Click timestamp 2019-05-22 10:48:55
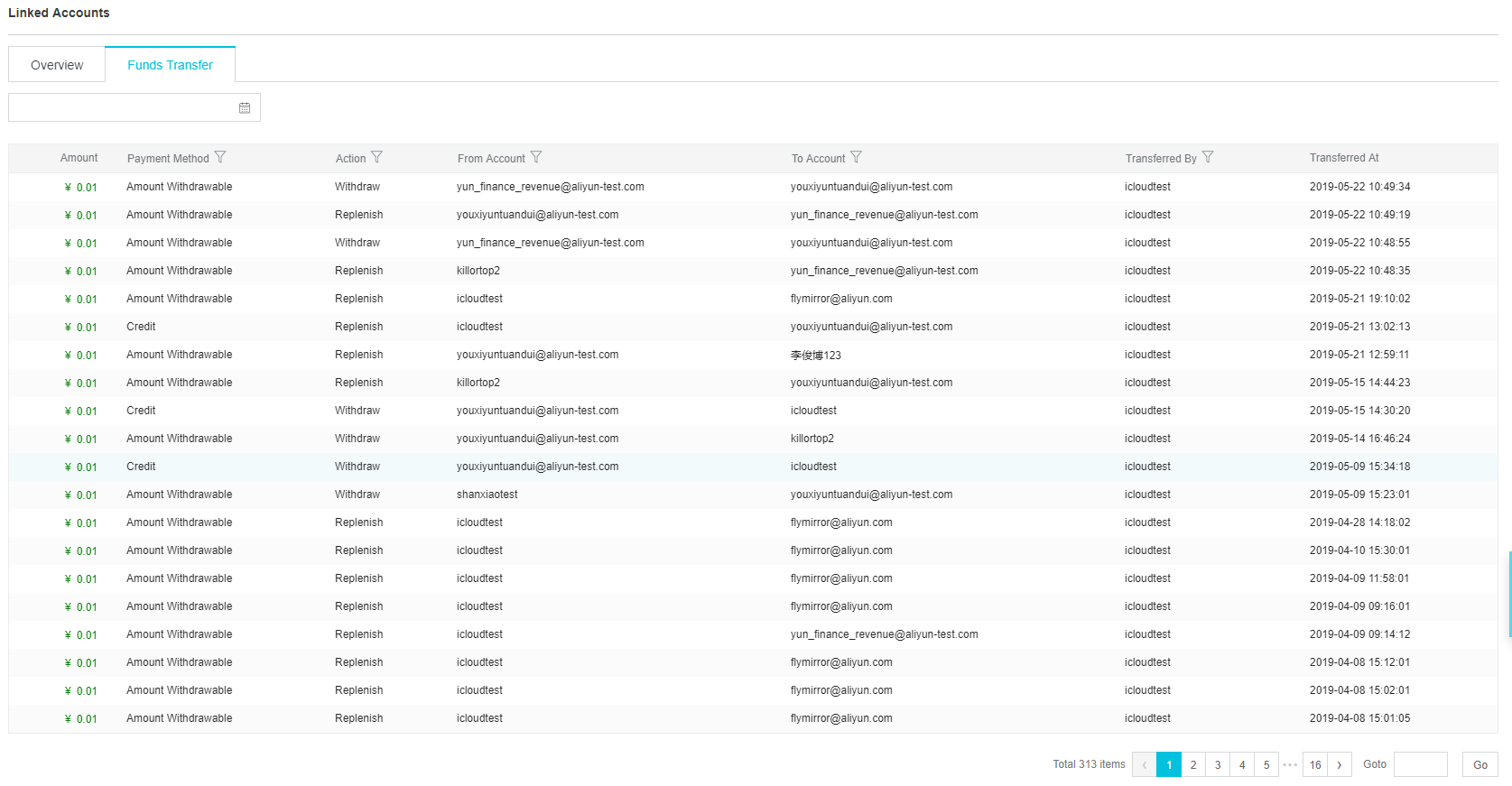The height and width of the screenshot is (786, 1512). pyautogui.click(x=1359, y=243)
